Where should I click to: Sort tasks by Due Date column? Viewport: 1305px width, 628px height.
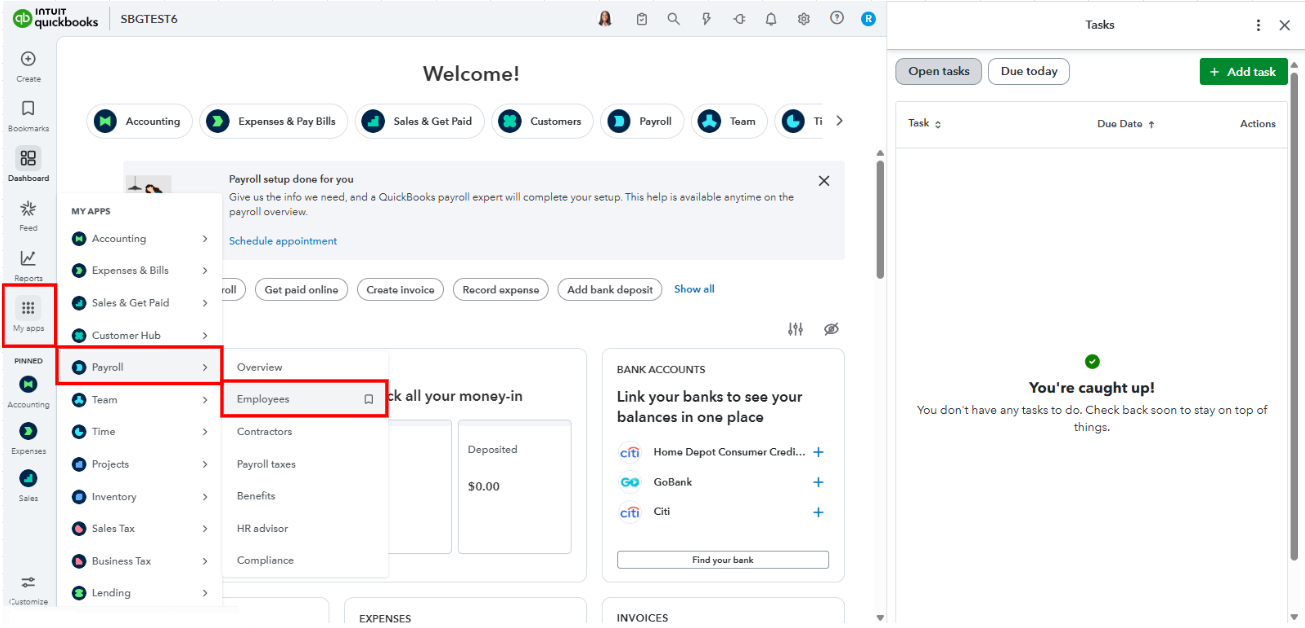coord(1126,124)
